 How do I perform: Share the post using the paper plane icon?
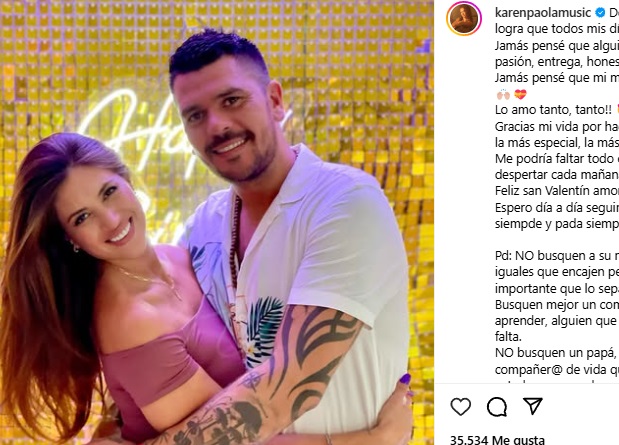[533, 406]
